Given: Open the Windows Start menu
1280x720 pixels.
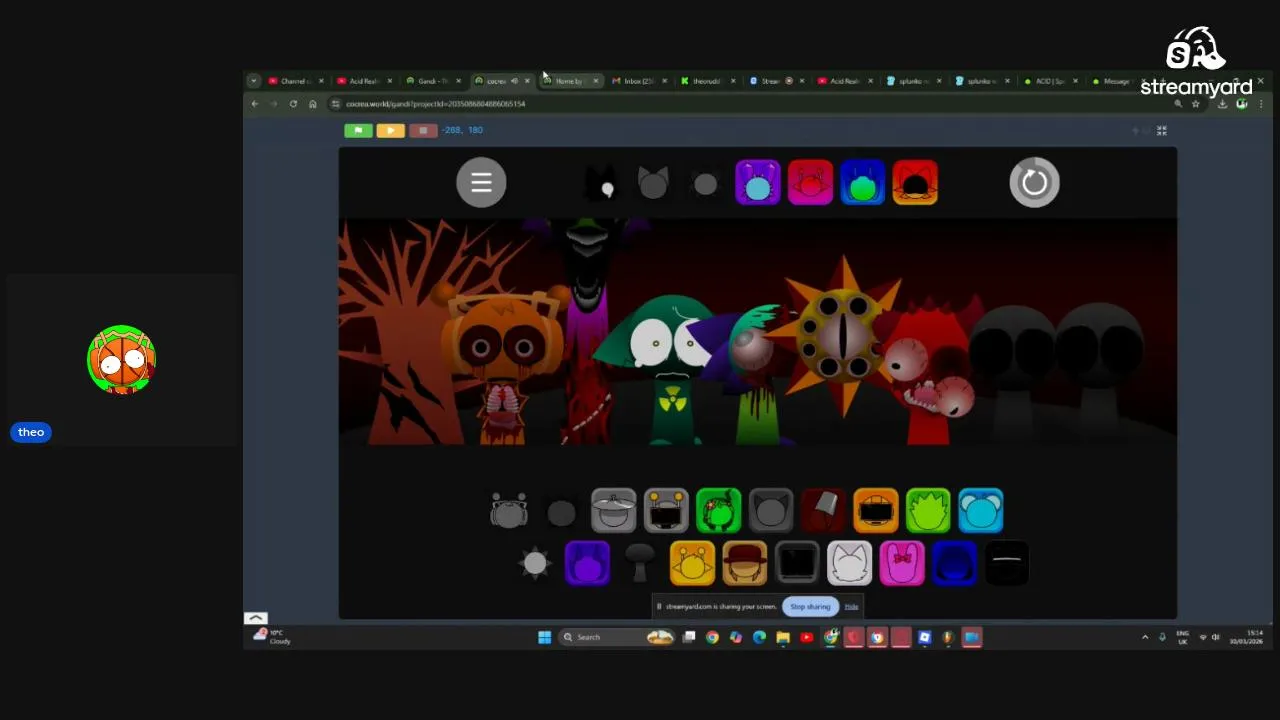Looking at the screenshot, I should pos(544,637).
